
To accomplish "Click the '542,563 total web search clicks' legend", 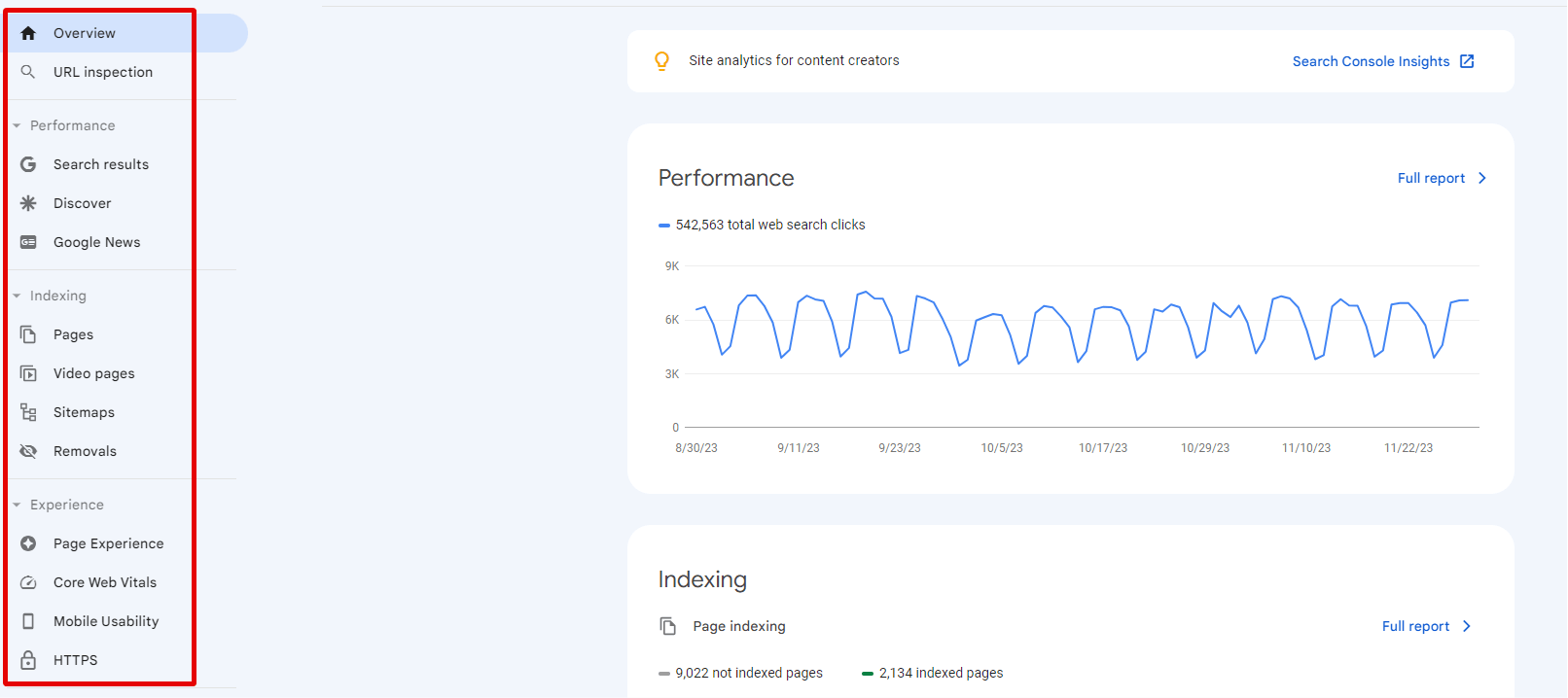I will 762,225.
